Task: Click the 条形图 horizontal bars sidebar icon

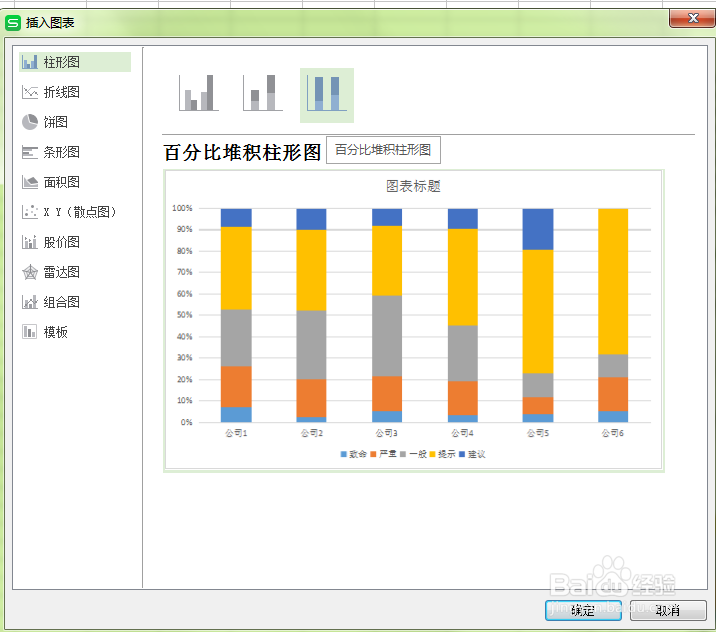Action: point(30,152)
